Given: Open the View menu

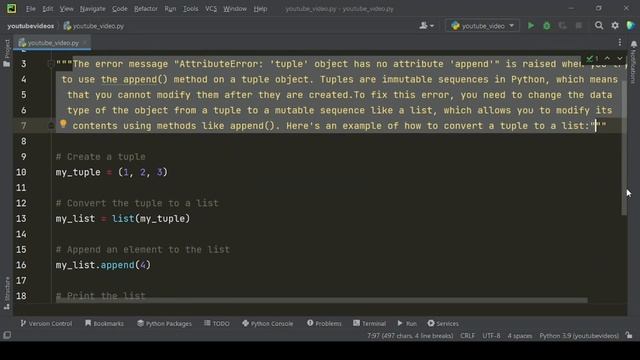Looking at the screenshot, I should coord(66,9).
